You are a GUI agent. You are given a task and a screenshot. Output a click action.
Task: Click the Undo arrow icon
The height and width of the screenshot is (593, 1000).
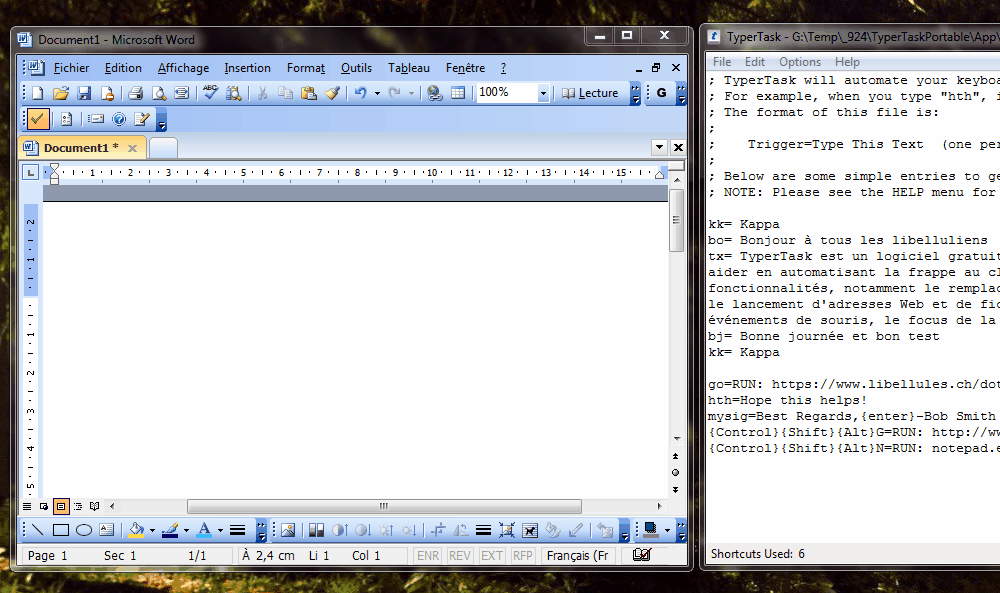tap(361, 94)
